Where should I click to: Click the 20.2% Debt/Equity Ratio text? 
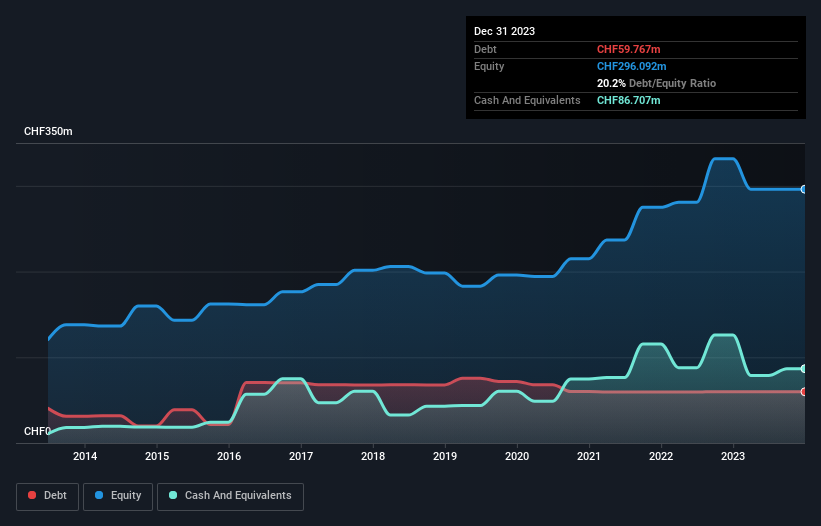[x=656, y=83]
